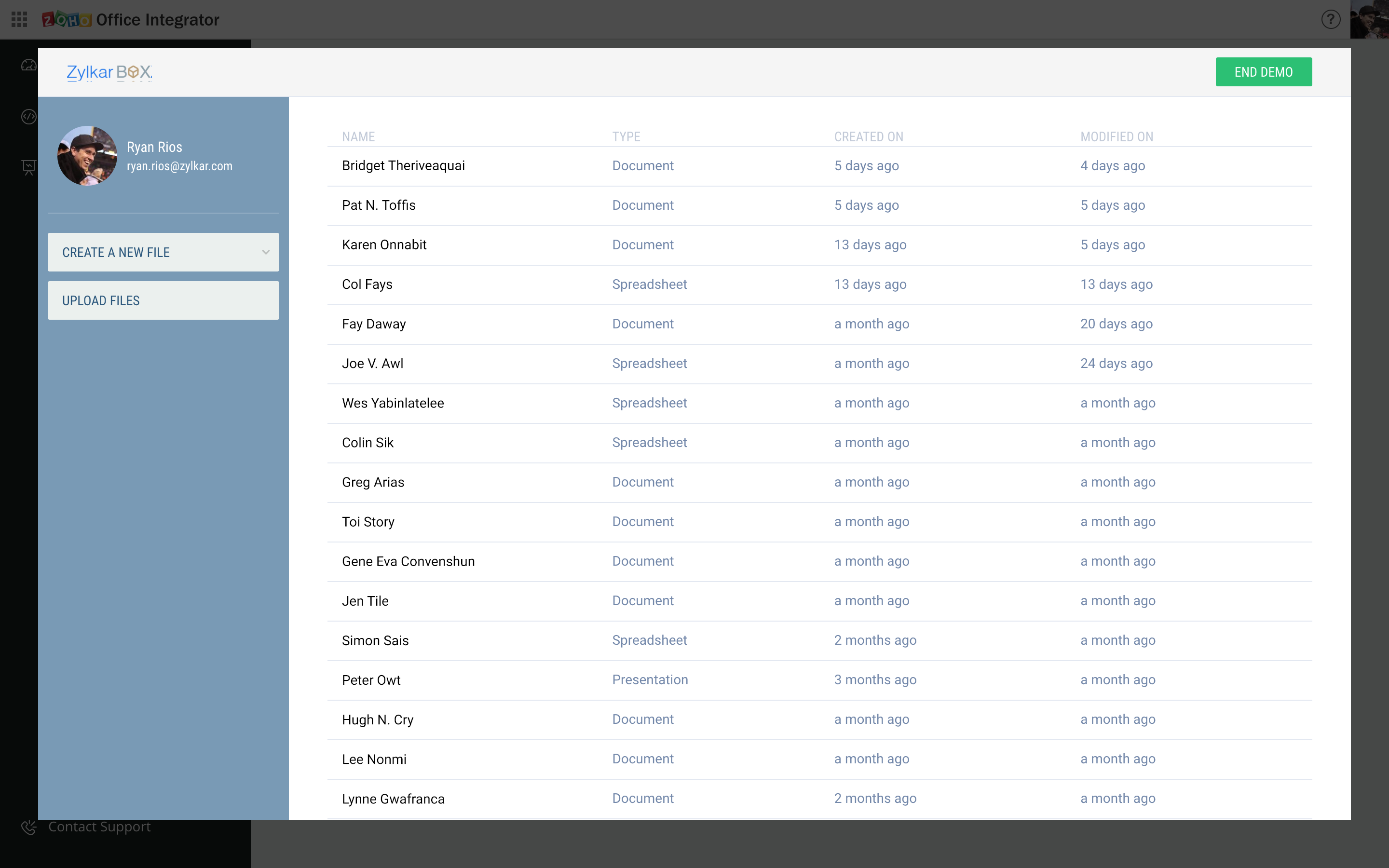
Task: Click the Modified On column header
Action: tap(1117, 136)
